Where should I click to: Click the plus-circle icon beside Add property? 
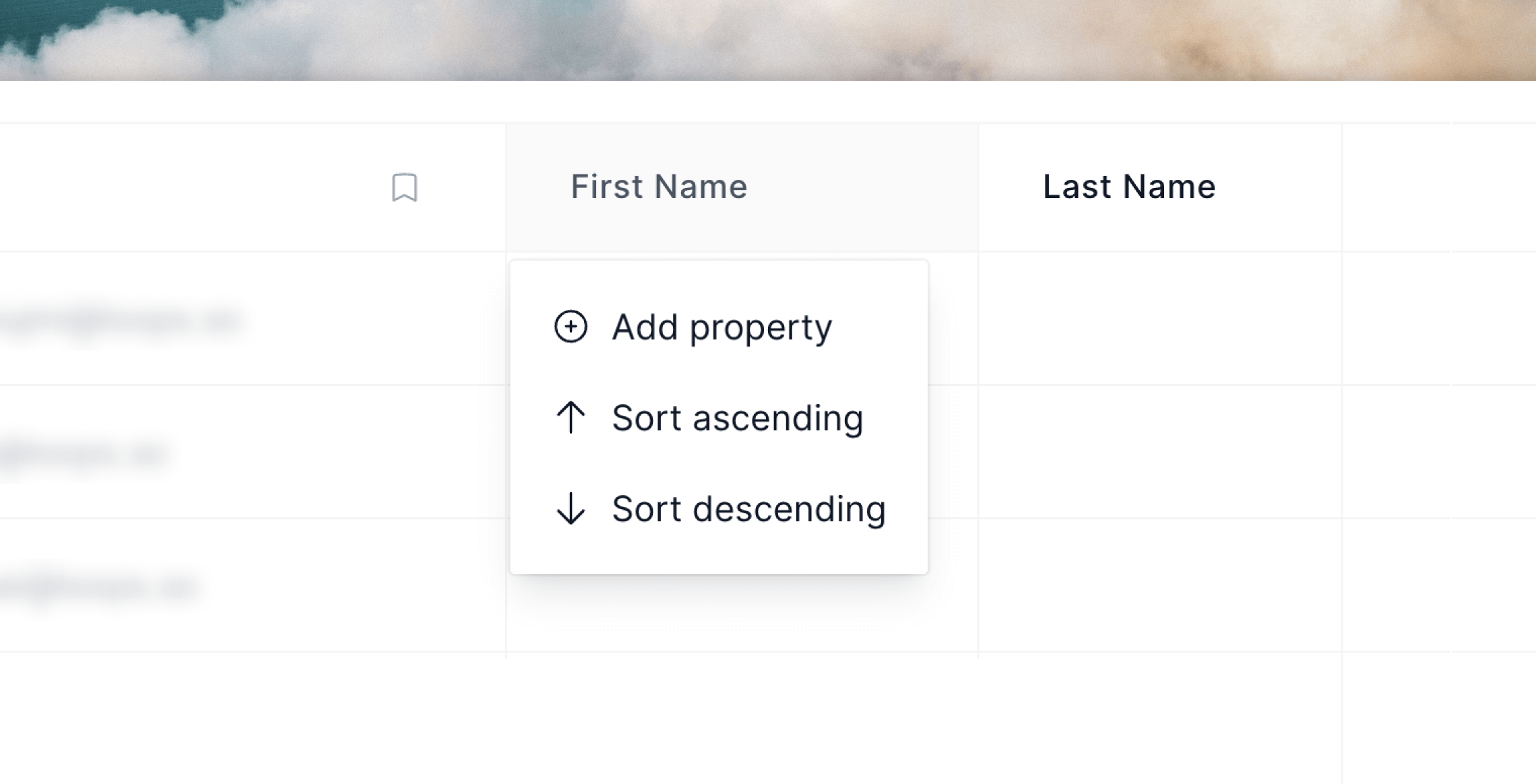(571, 327)
